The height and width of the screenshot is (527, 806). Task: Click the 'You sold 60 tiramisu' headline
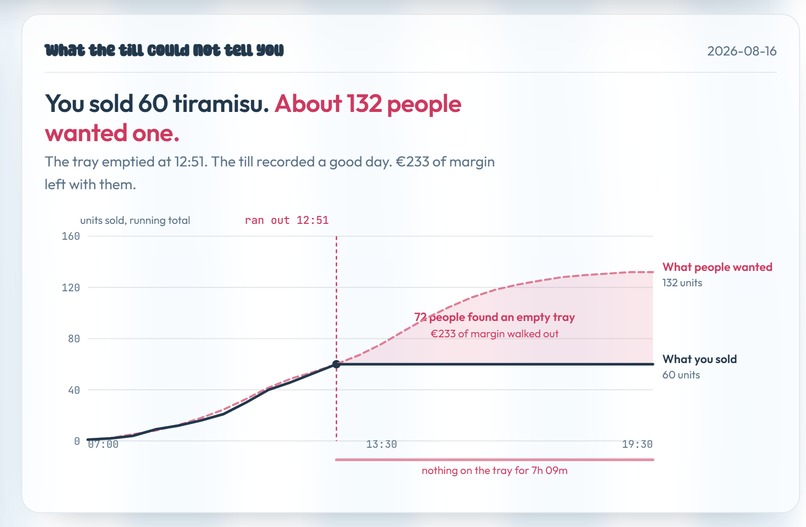[x=157, y=103]
